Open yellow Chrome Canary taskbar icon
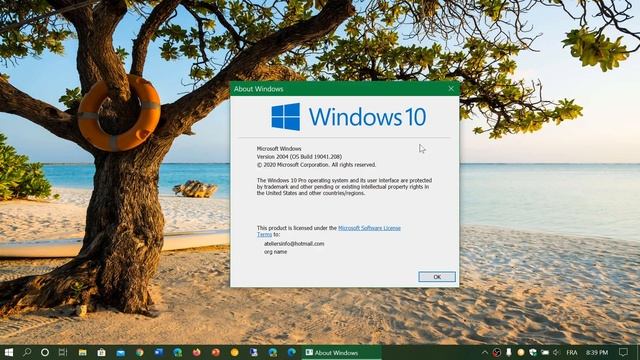 (x=234, y=352)
